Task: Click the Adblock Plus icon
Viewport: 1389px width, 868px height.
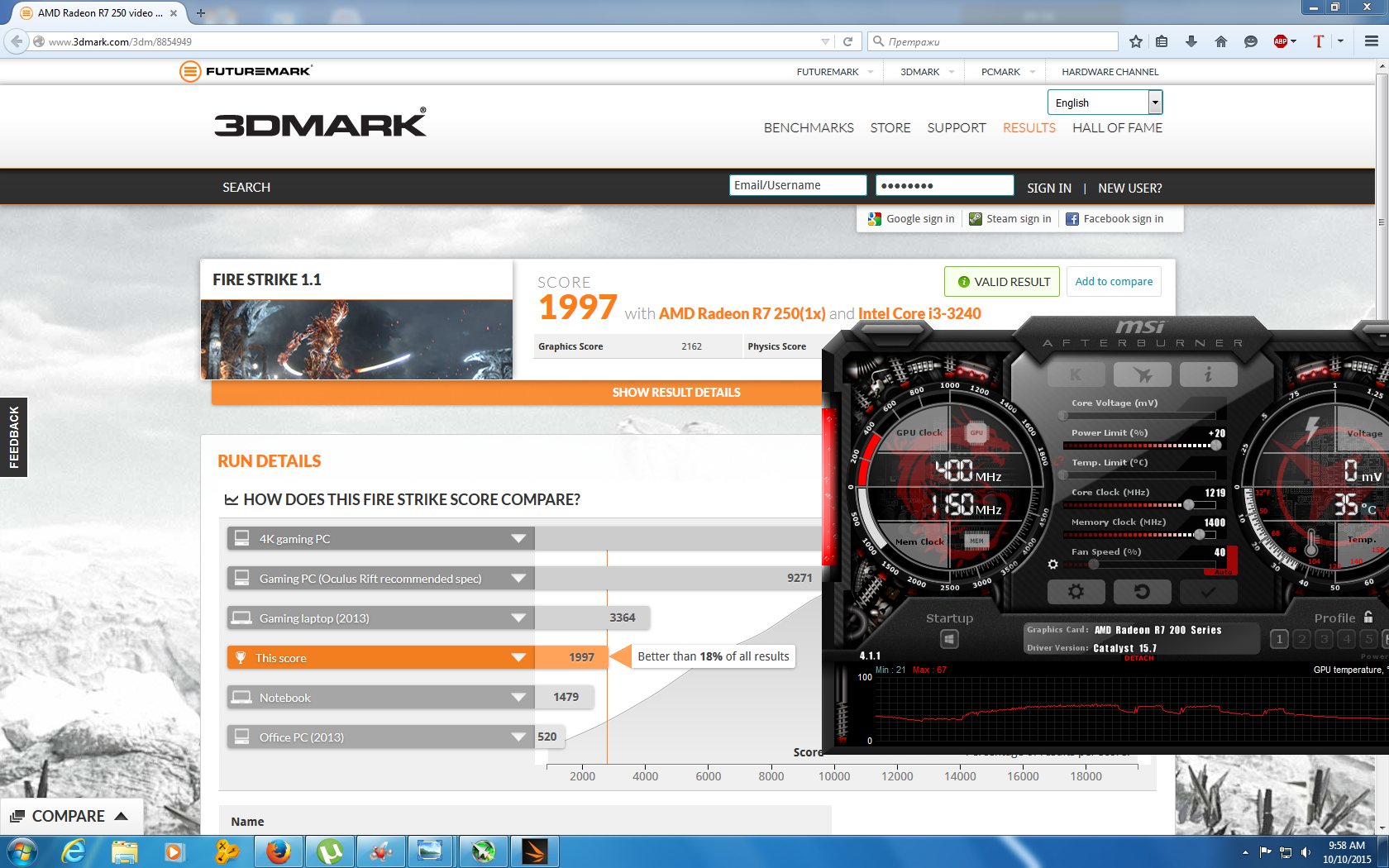Action: point(1281,41)
